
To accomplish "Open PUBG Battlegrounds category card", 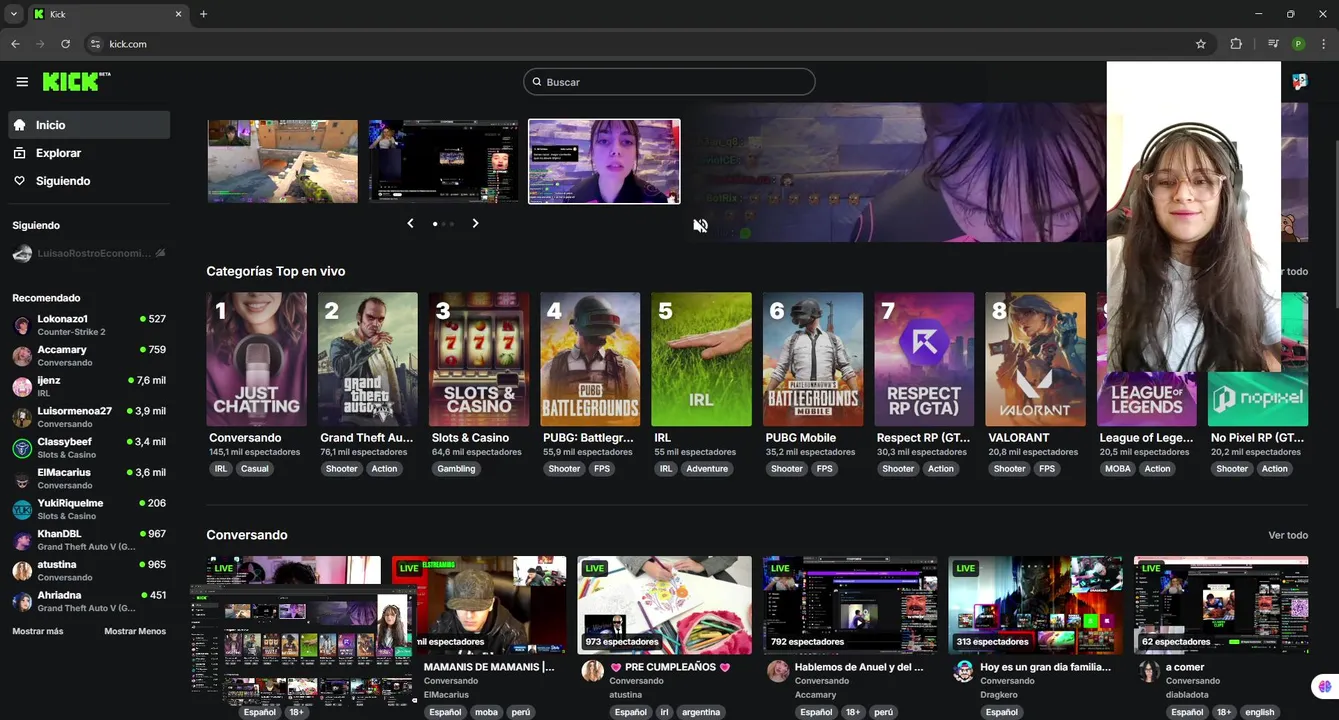I will point(590,359).
